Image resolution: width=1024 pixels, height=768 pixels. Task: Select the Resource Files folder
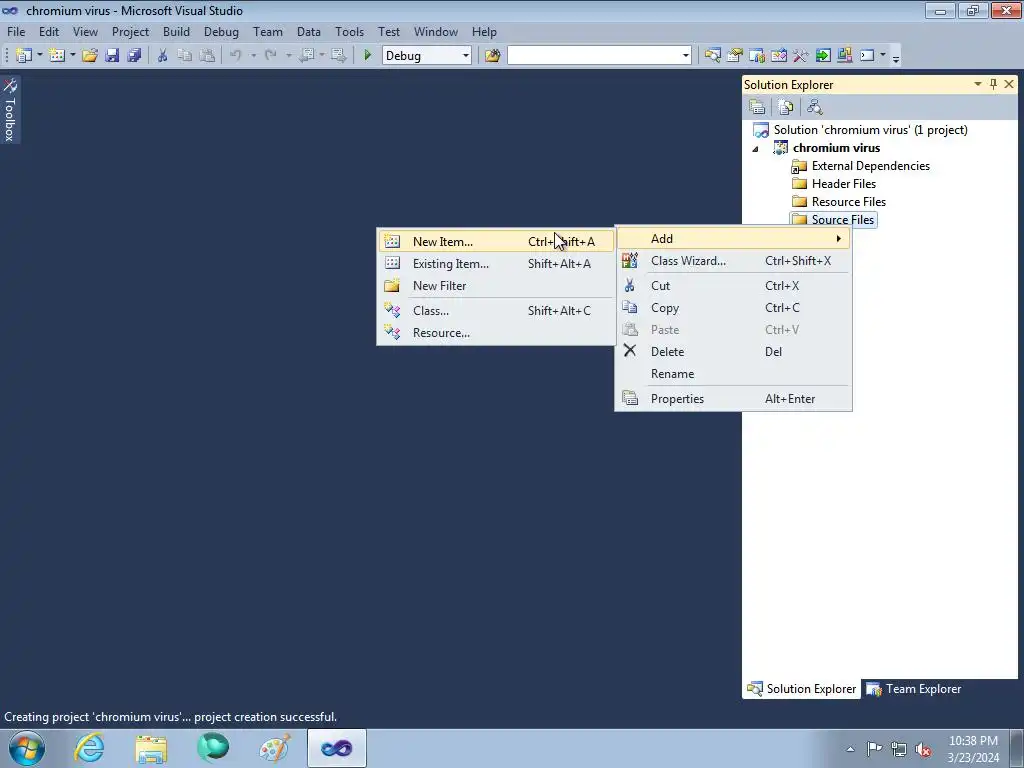(839, 202)
